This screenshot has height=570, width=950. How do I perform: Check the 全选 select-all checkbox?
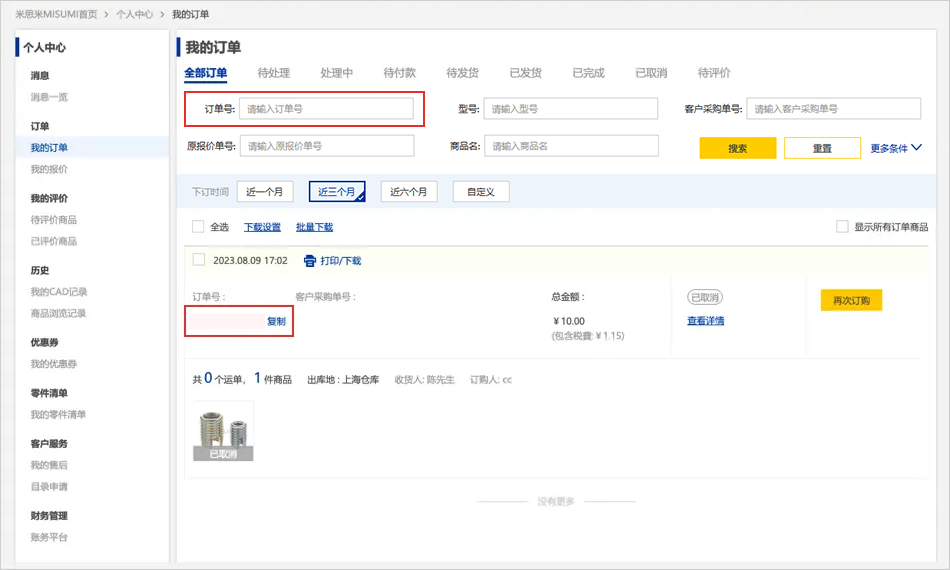click(x=198, y=227)
